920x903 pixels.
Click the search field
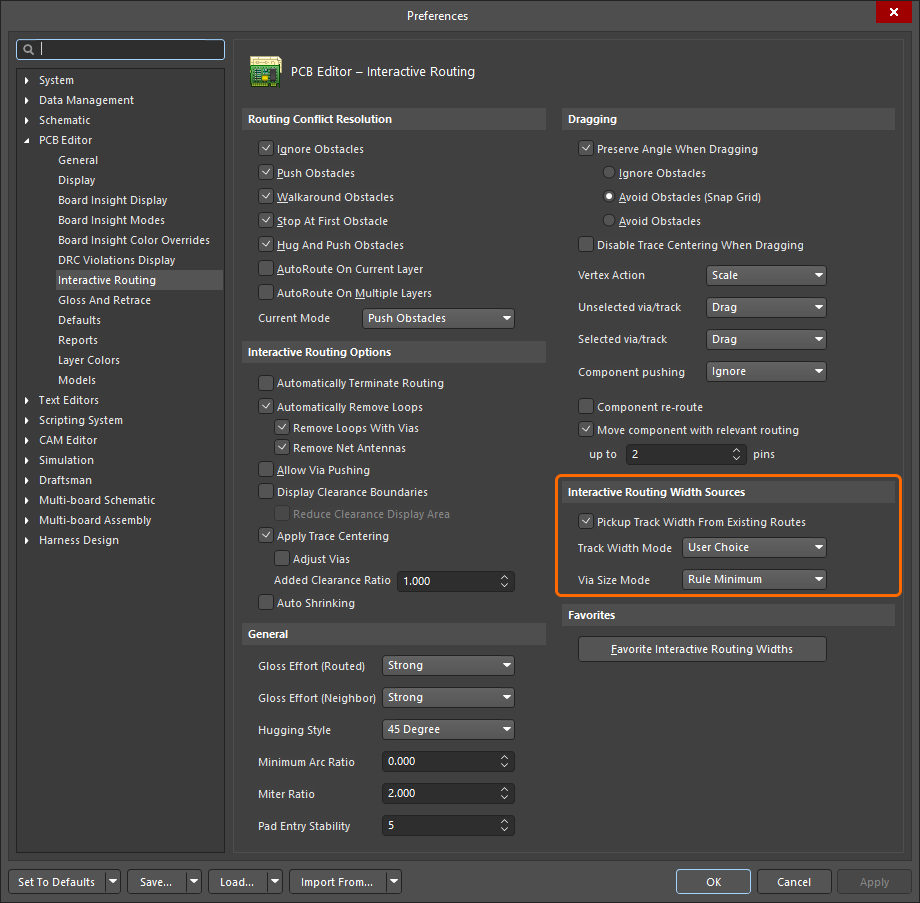click(x=120, y=50)
